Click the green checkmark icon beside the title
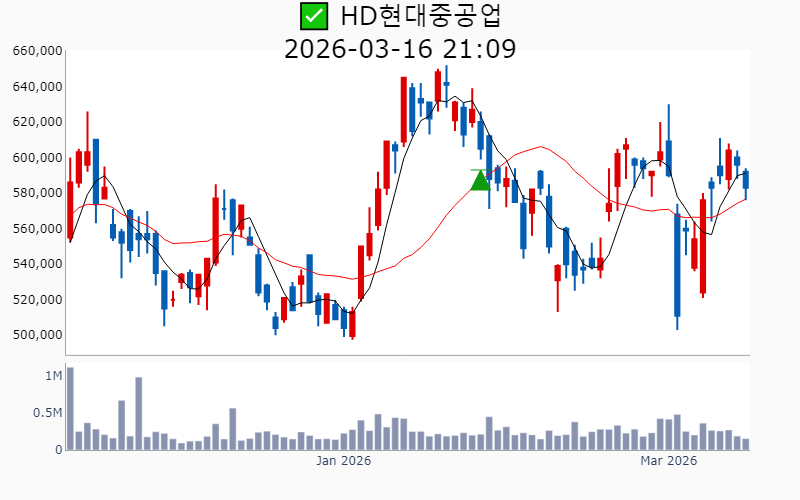The image size is (800, 500). [314, 16]
